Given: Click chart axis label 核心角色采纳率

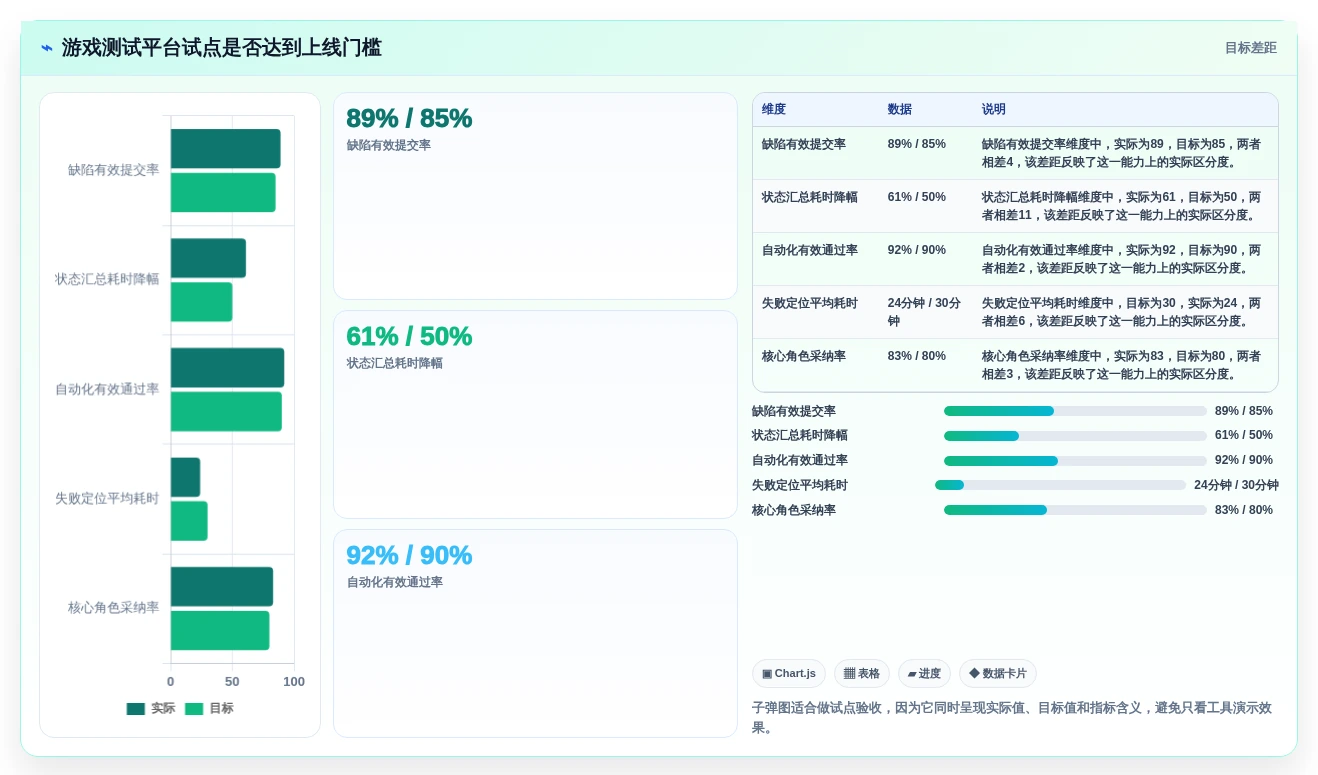Looking at the screenshot, I should click(x=113, y=608).
